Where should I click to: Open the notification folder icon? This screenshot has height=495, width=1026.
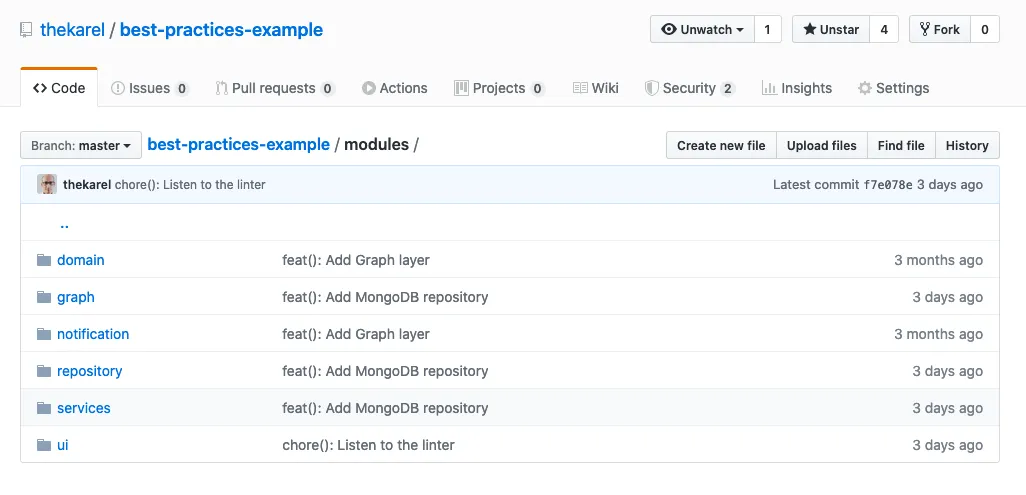pos(44,335)
